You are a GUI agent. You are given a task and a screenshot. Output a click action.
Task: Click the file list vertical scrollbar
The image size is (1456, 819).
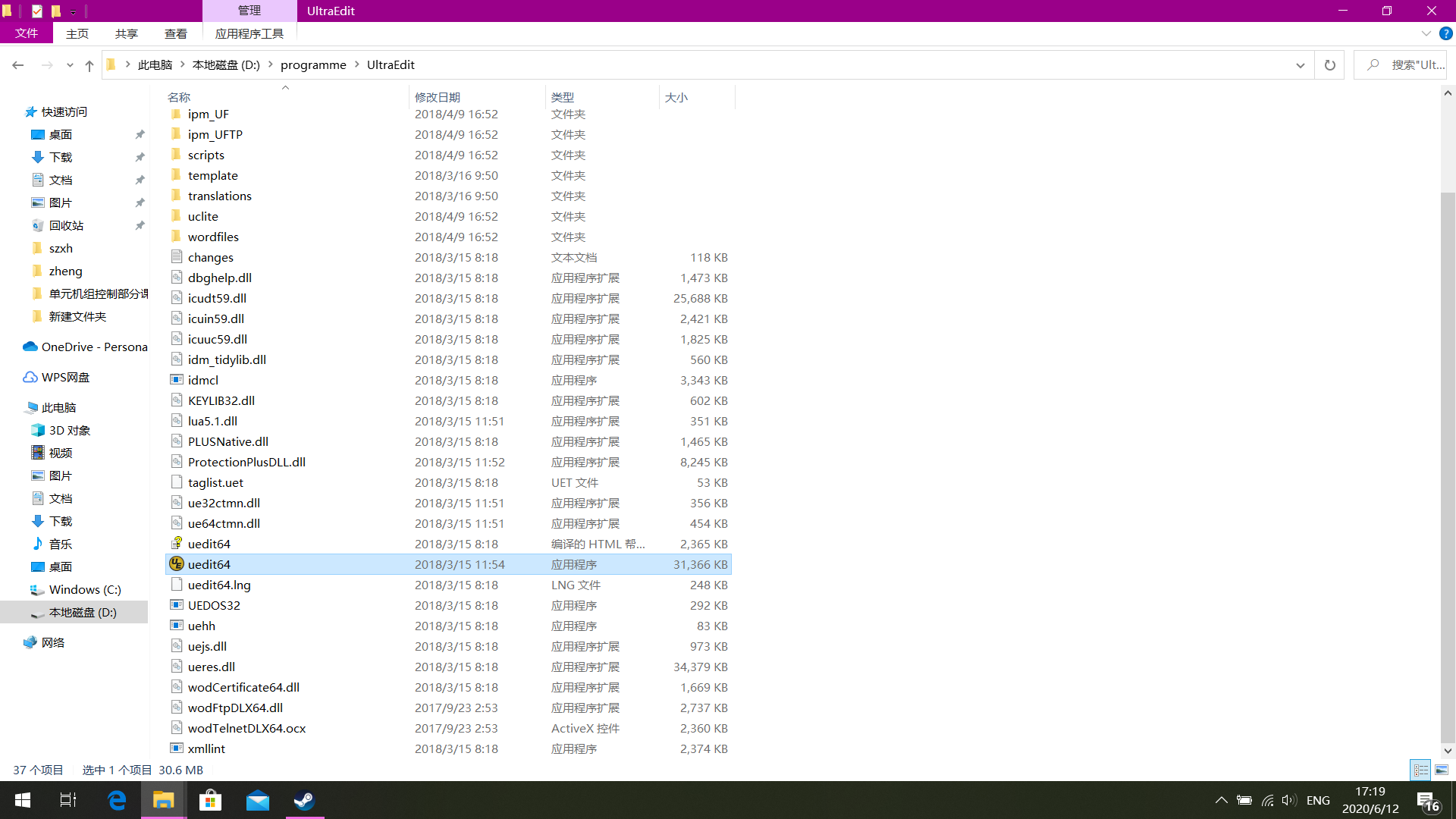[x=1448, y=466]
